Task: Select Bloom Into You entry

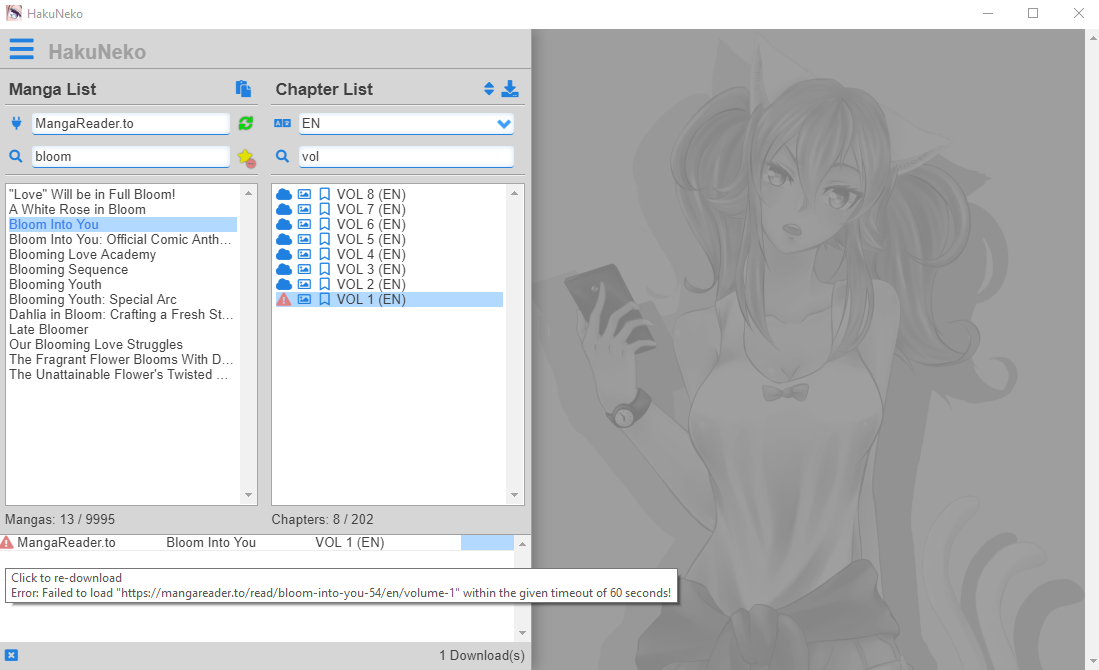Action: point(54,224)
